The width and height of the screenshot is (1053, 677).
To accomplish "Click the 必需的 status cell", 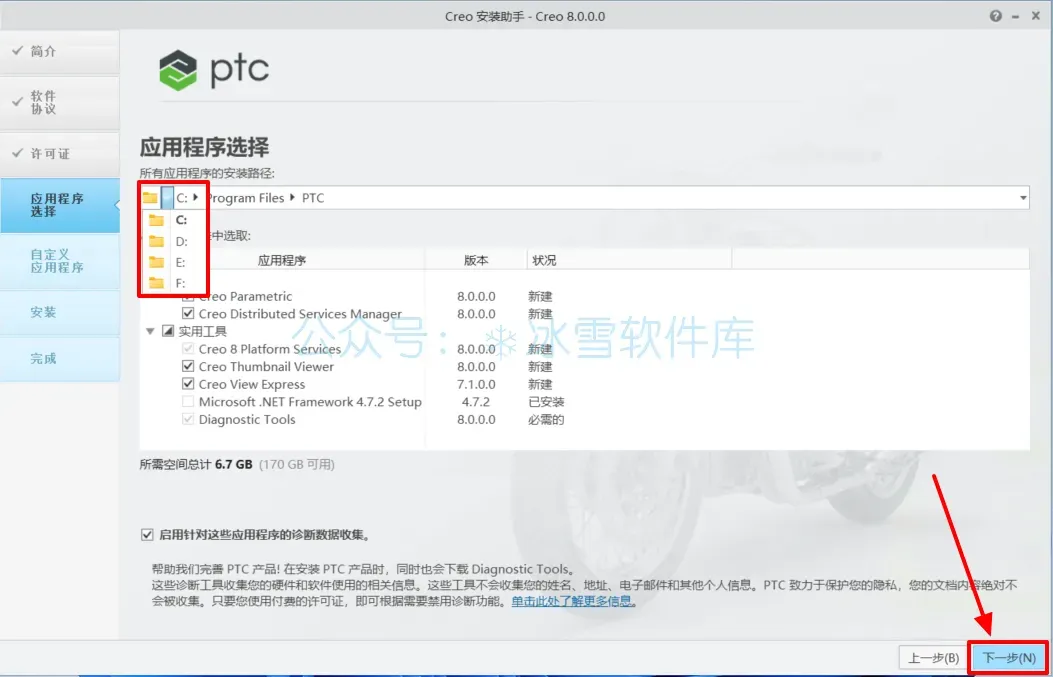I will tap(546, 419).
